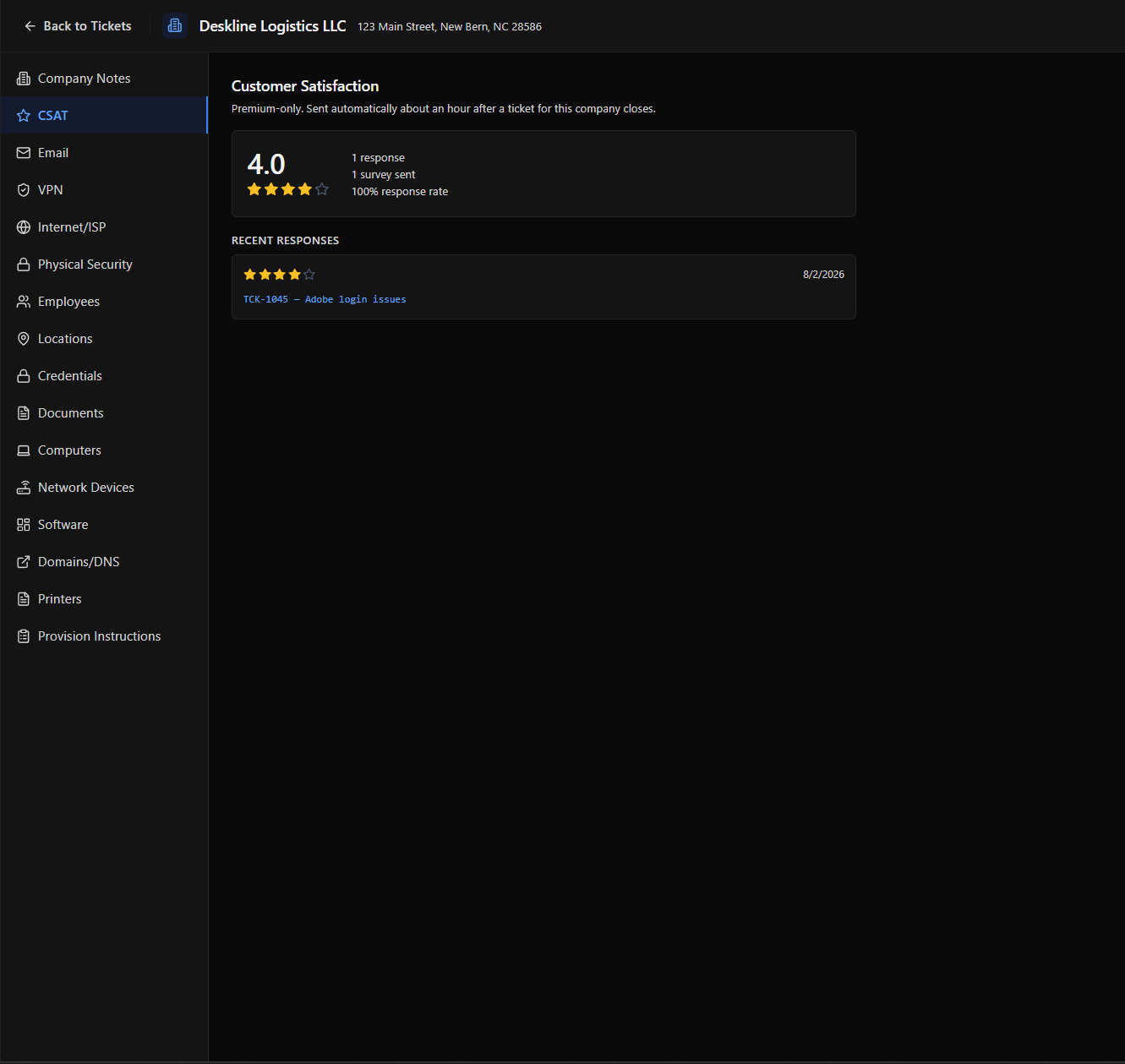1125x1064 pixels.
Task: Click the address 123 Main Street, New Bern
Action: click(450, 27)
